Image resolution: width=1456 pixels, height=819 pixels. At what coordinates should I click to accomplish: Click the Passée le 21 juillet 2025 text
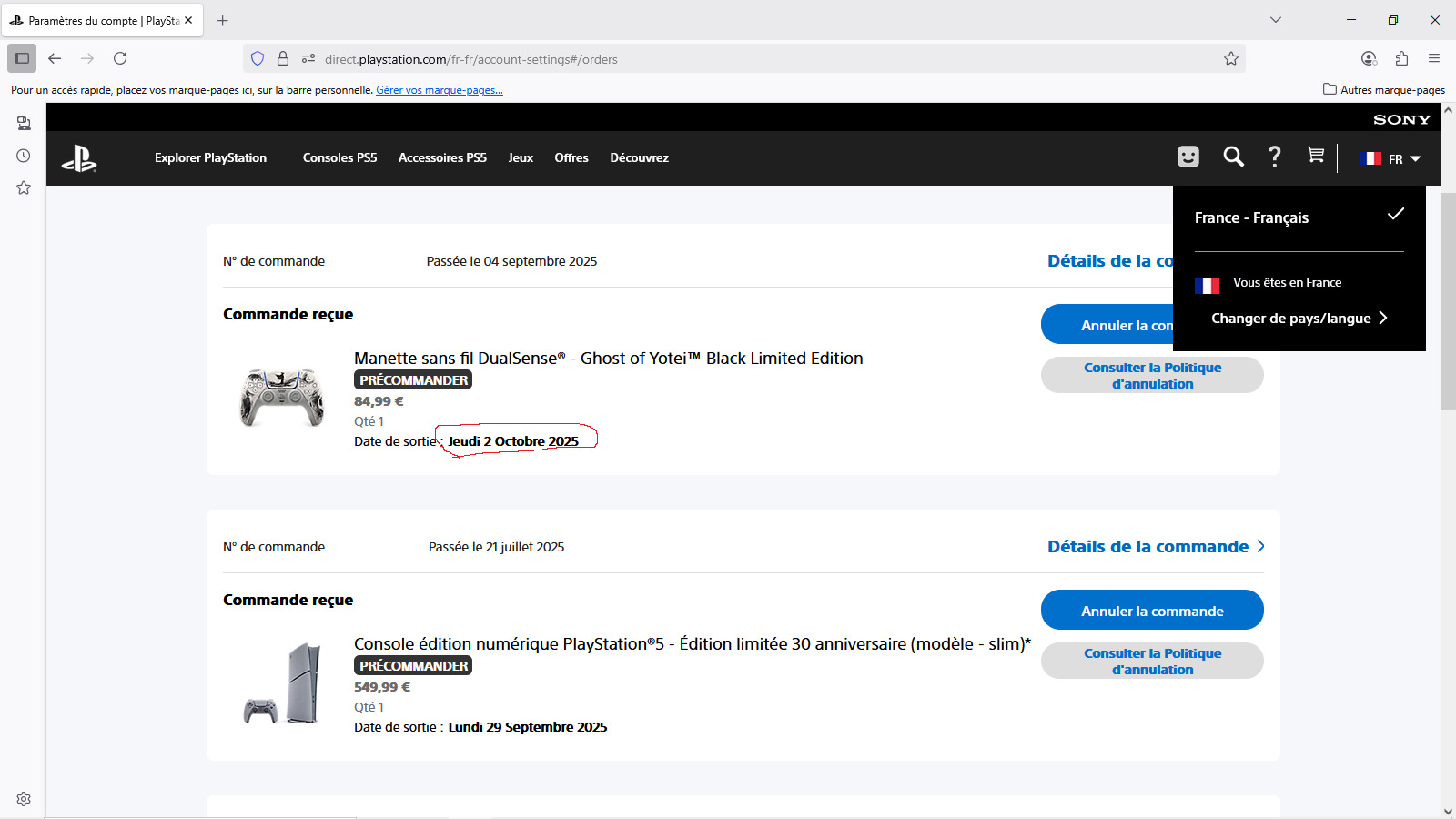[496, 547]
